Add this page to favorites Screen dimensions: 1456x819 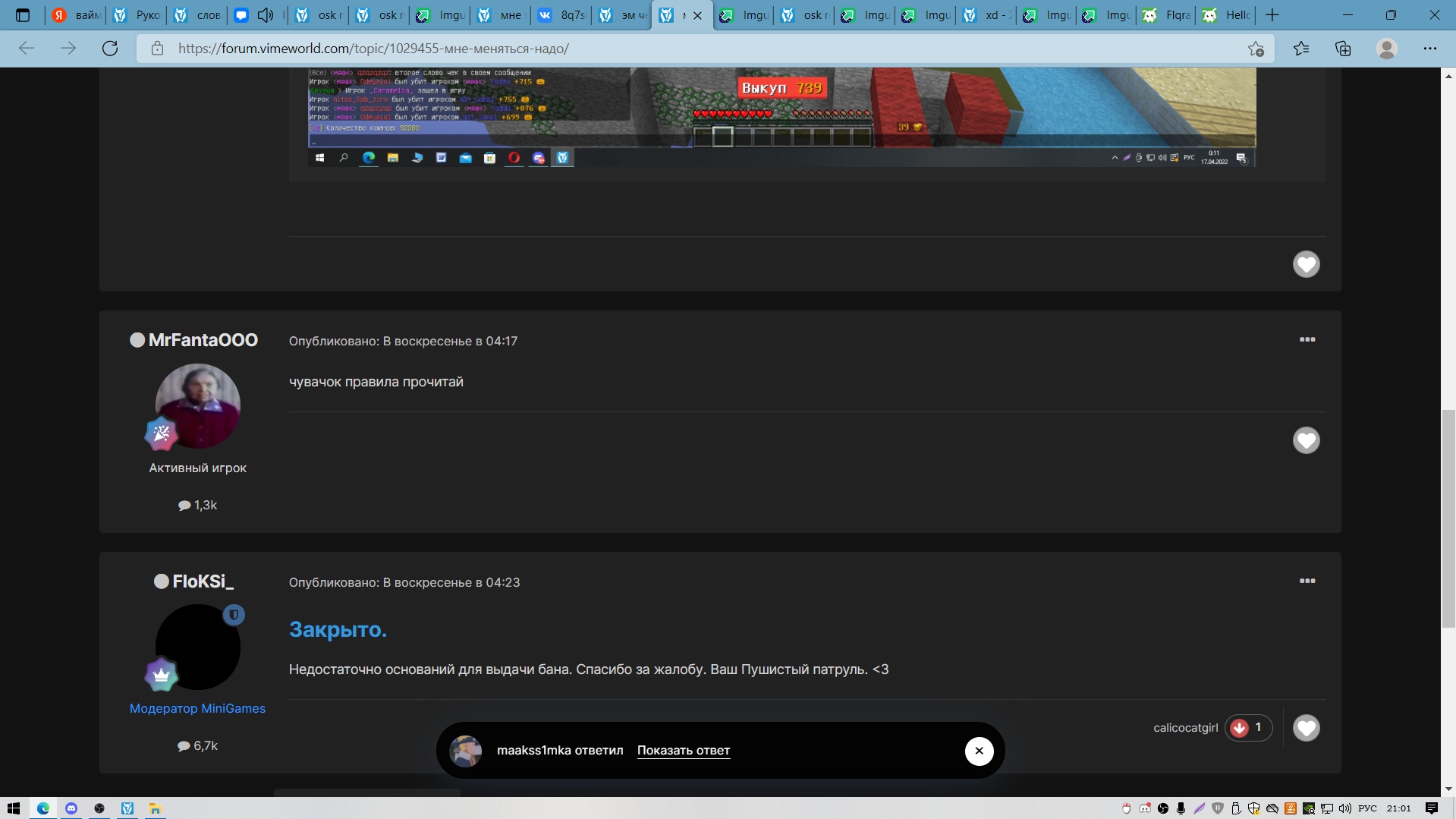(x=1256, y=49)
